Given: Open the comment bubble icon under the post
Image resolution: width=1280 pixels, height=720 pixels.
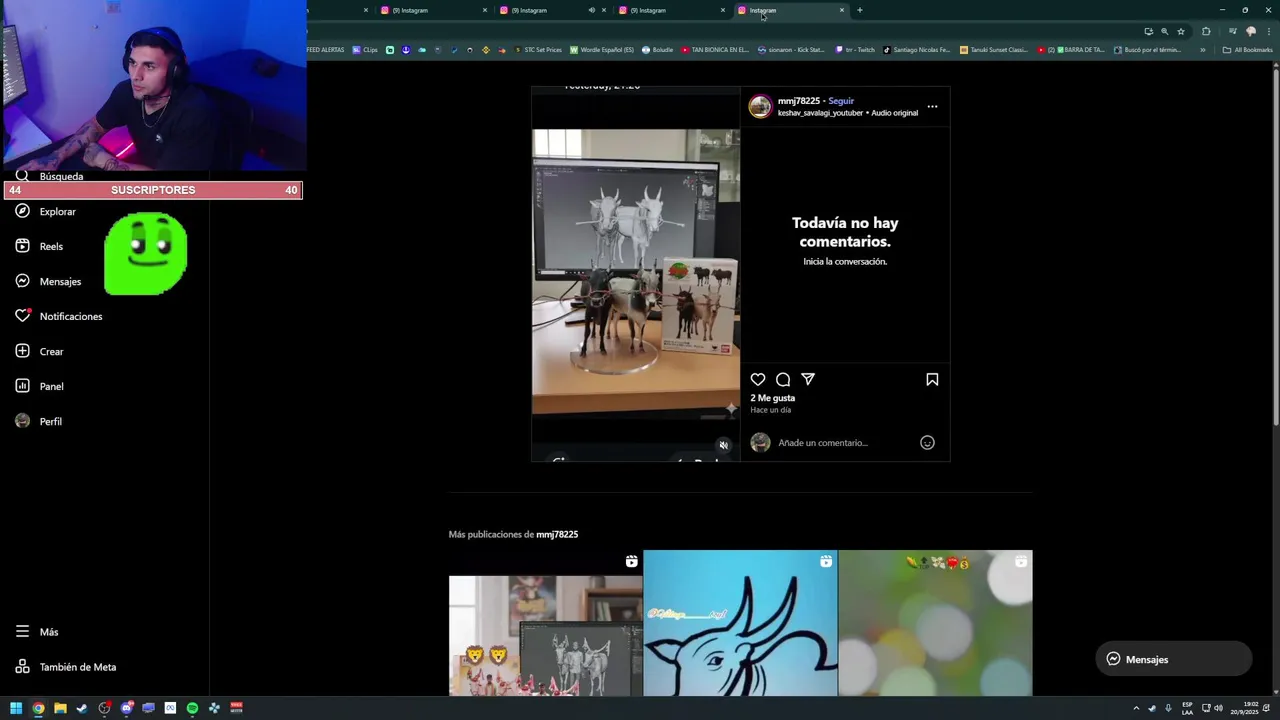Looking at the screenshot, I should (x=783, y=380).
